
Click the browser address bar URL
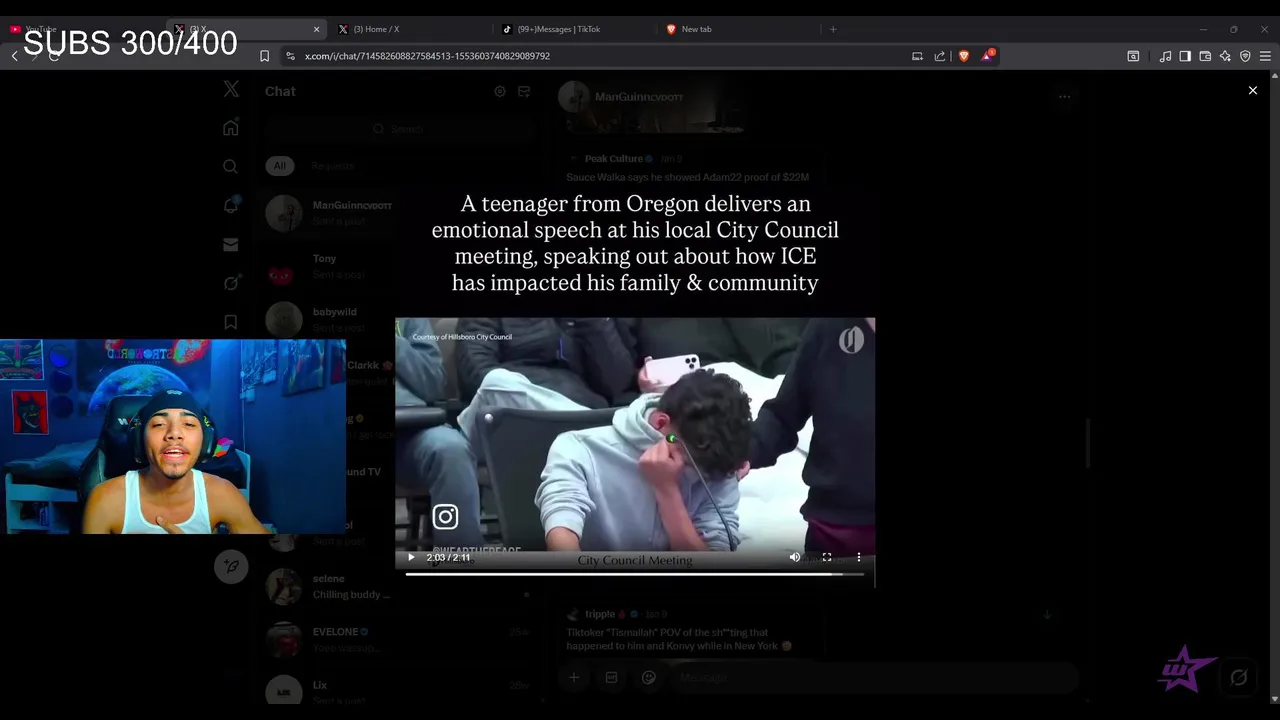tap(427, 56)
